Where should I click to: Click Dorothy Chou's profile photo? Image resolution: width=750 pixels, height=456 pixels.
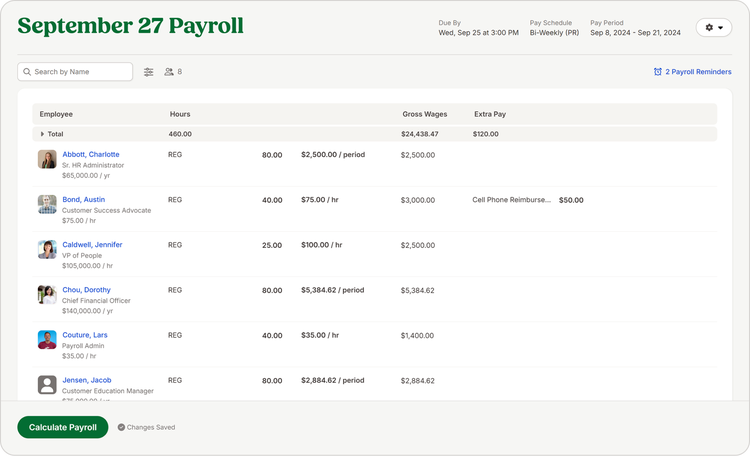click(x=47, y=295)
